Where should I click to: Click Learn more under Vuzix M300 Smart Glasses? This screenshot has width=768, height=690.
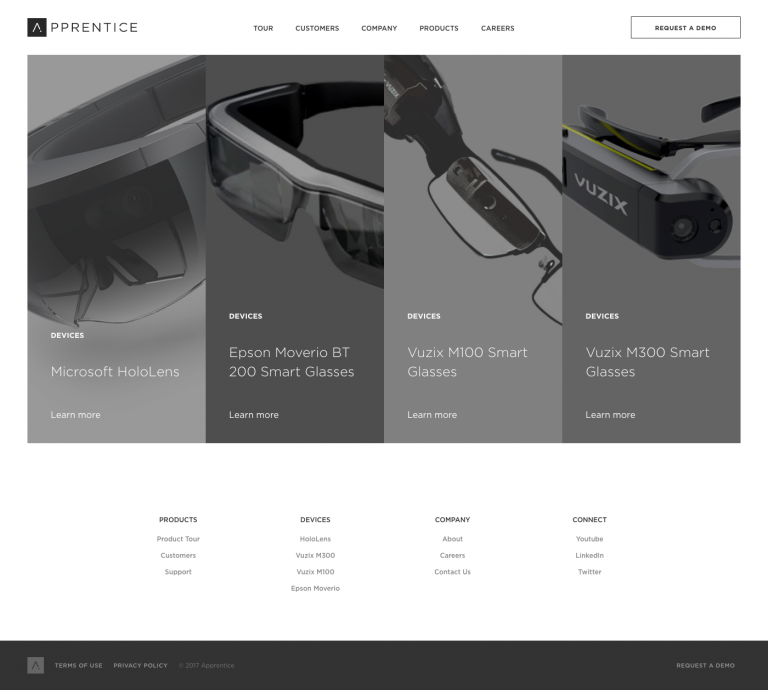(x=610, y=415)
